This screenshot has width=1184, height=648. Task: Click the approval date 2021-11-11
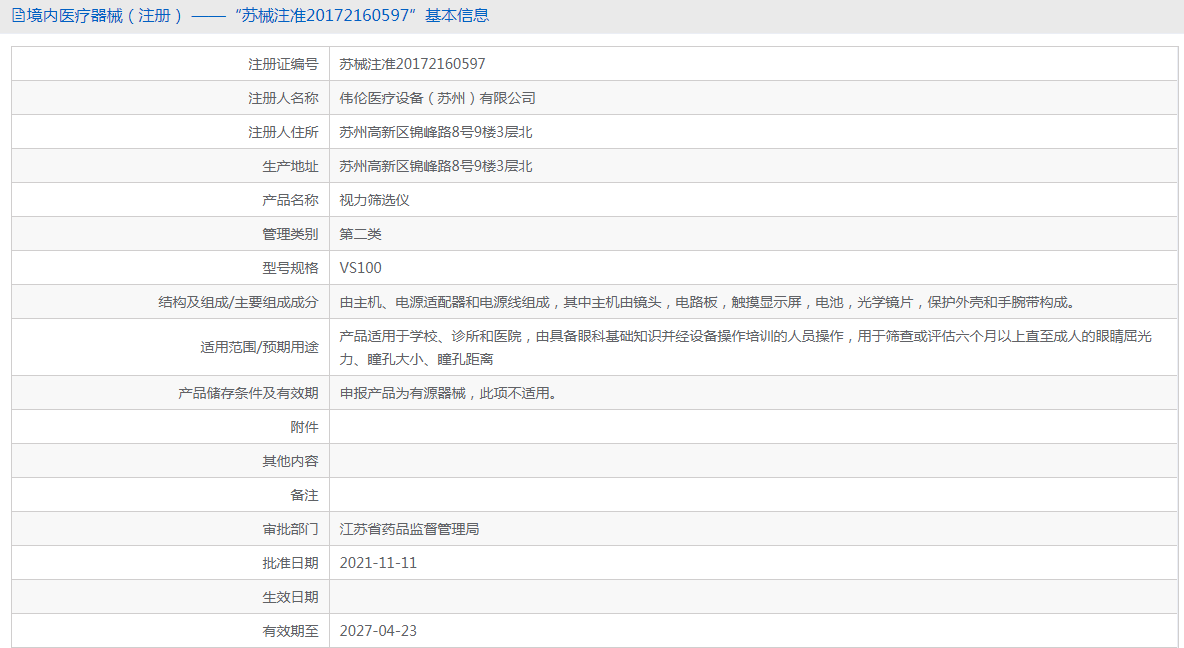(x=379, y=562)
